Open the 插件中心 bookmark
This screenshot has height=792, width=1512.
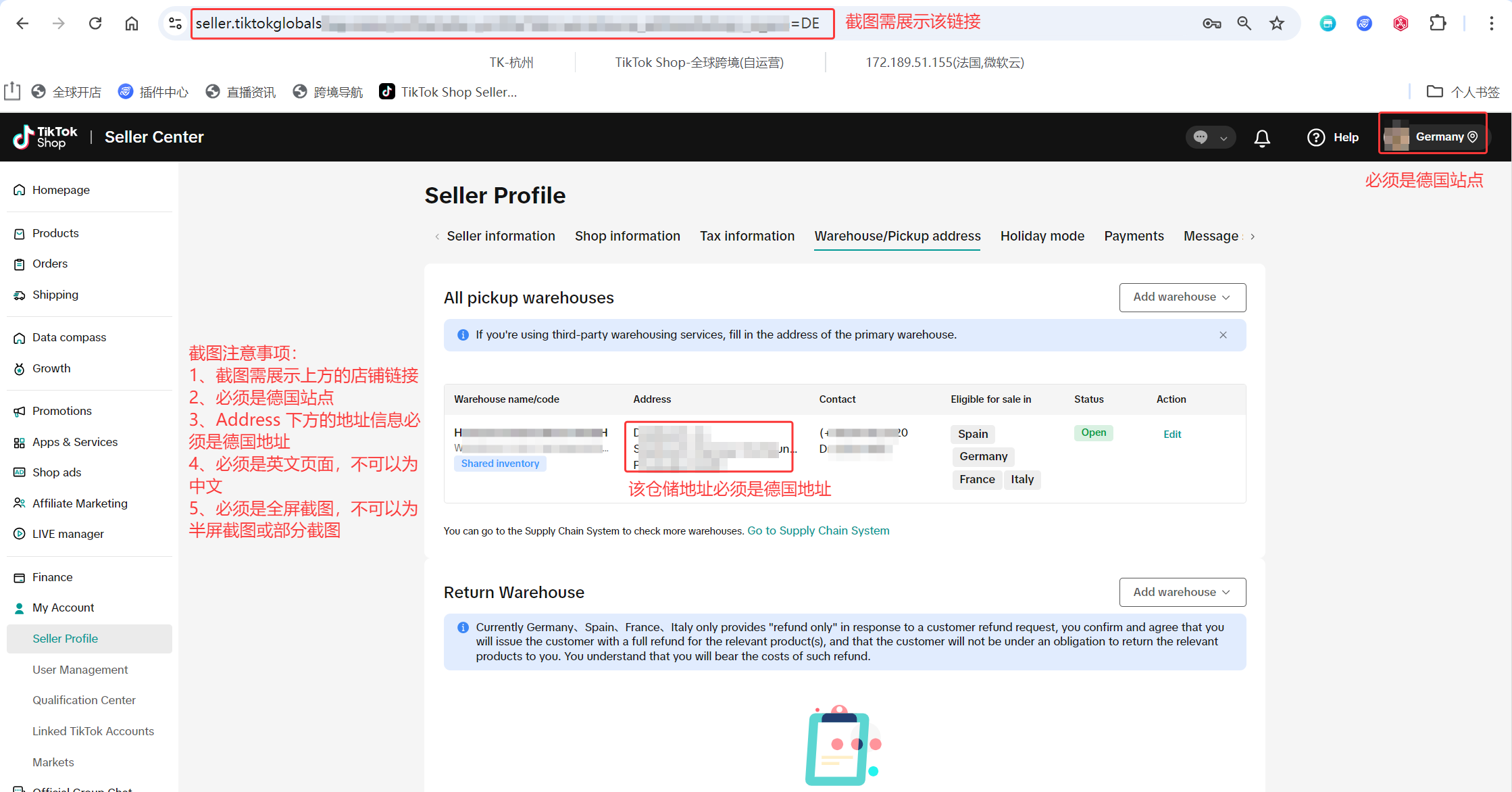[153, 92]
